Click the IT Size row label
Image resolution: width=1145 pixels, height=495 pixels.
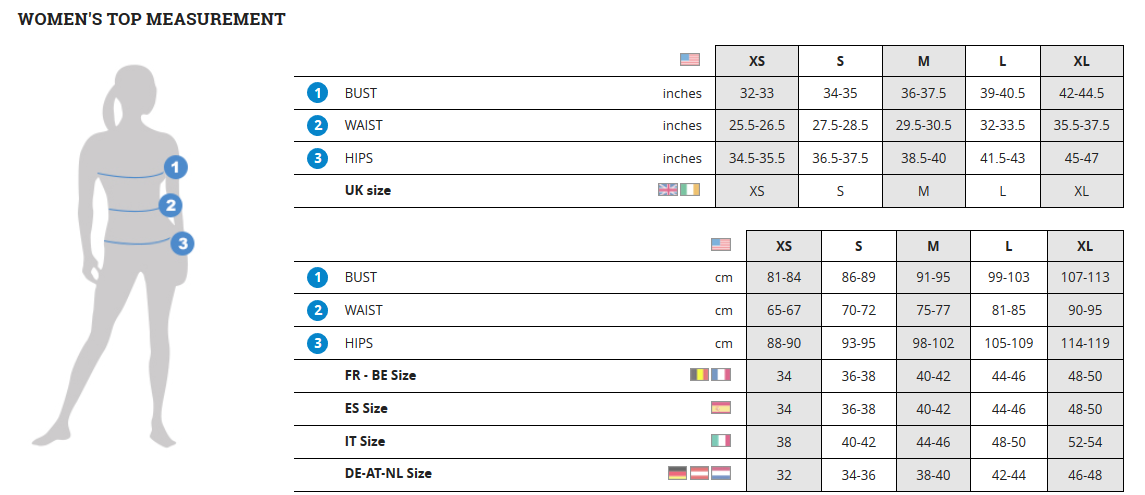pos(365,441)
